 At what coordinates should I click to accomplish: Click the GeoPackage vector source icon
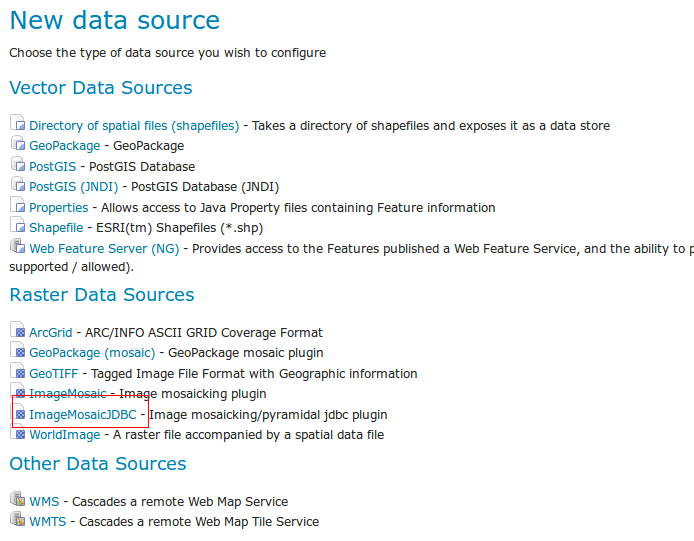(x=18, y=143)
